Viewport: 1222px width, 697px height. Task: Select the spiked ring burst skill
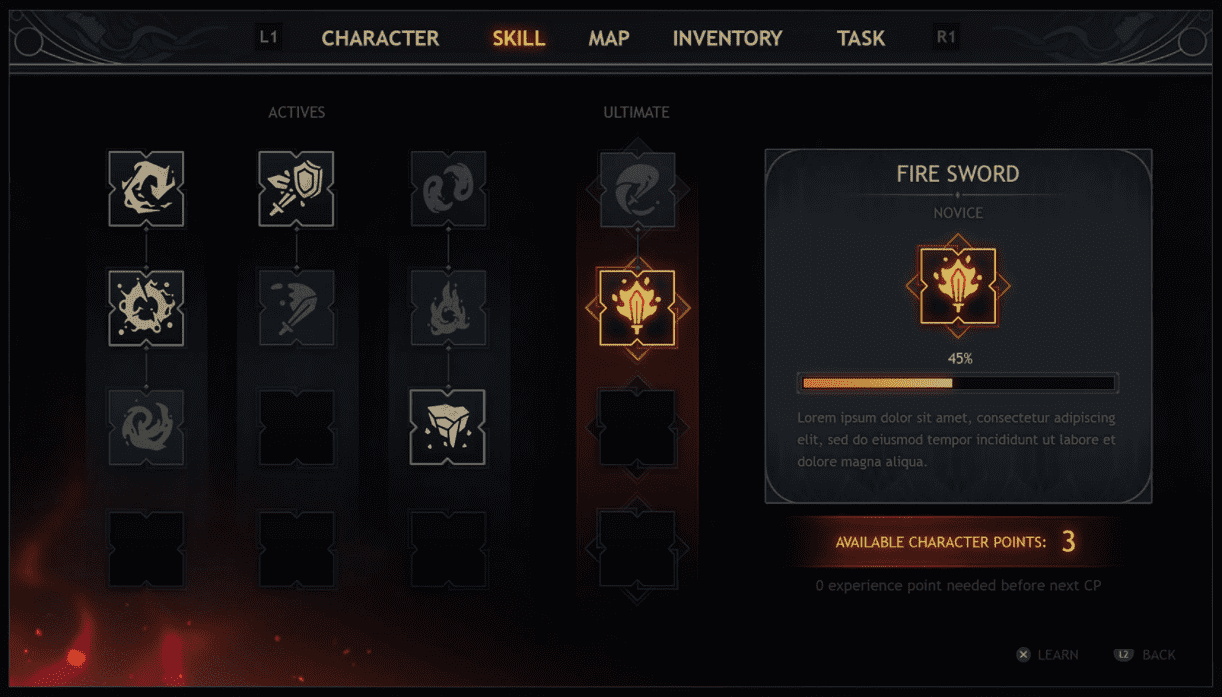coord(146,308)
